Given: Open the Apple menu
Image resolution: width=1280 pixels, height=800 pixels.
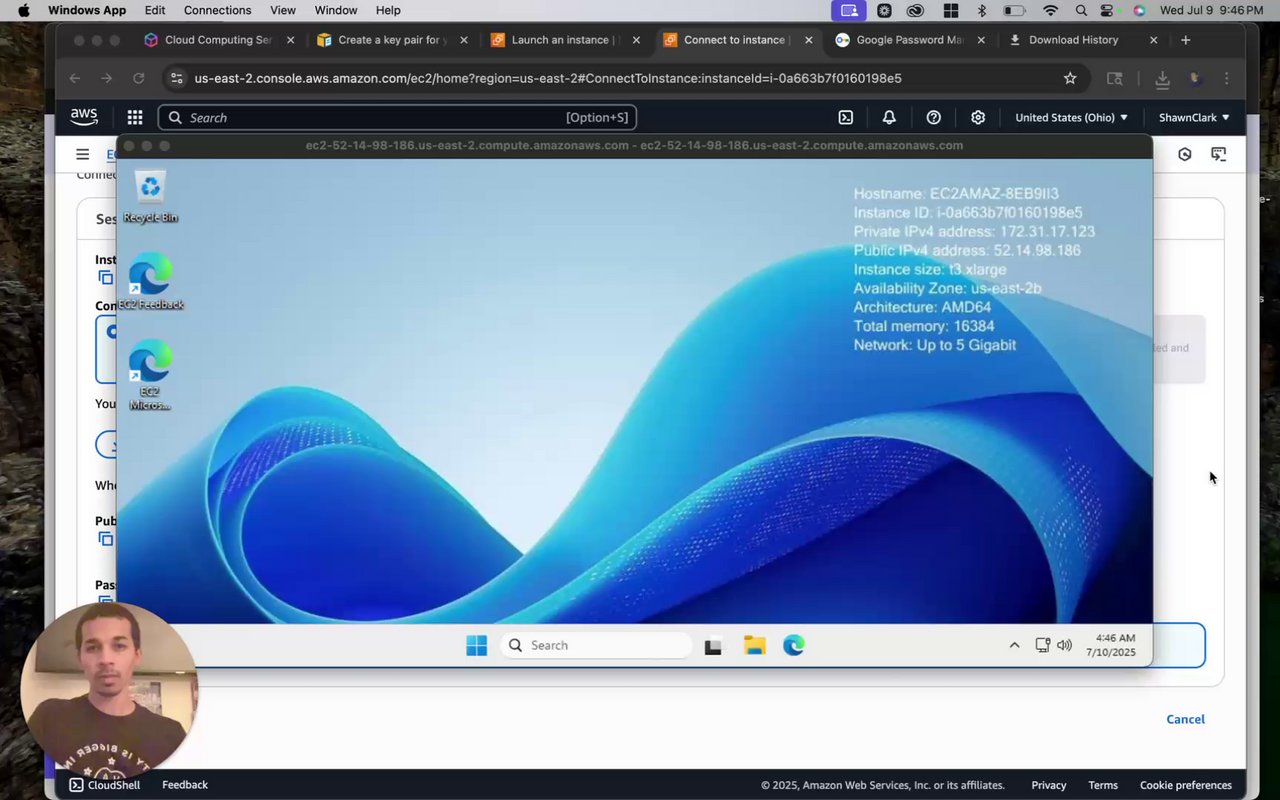Looking at the screenshot, I should point(23,10).
